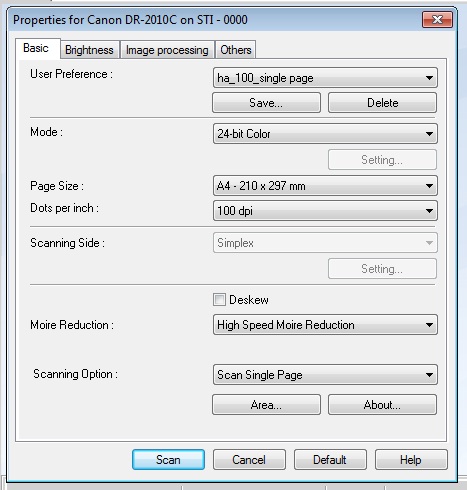
Task: Select the Basic tab
Action: coord(37,49)
